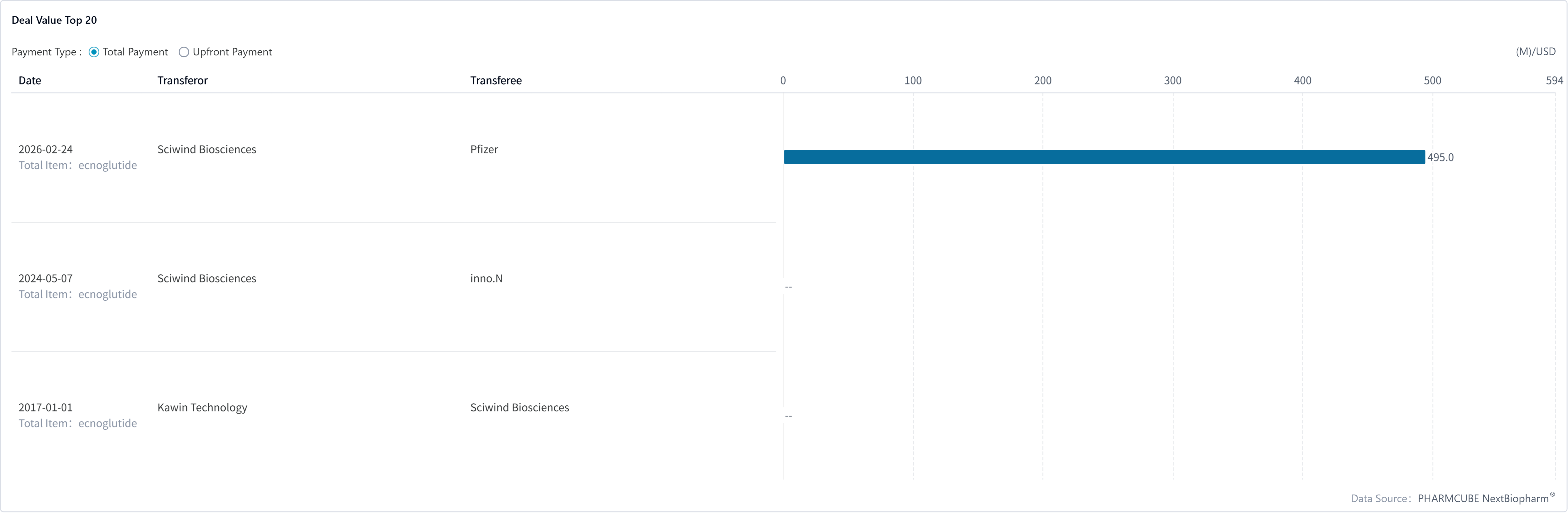Select the Upfront Payment radio button

(184, 52)
